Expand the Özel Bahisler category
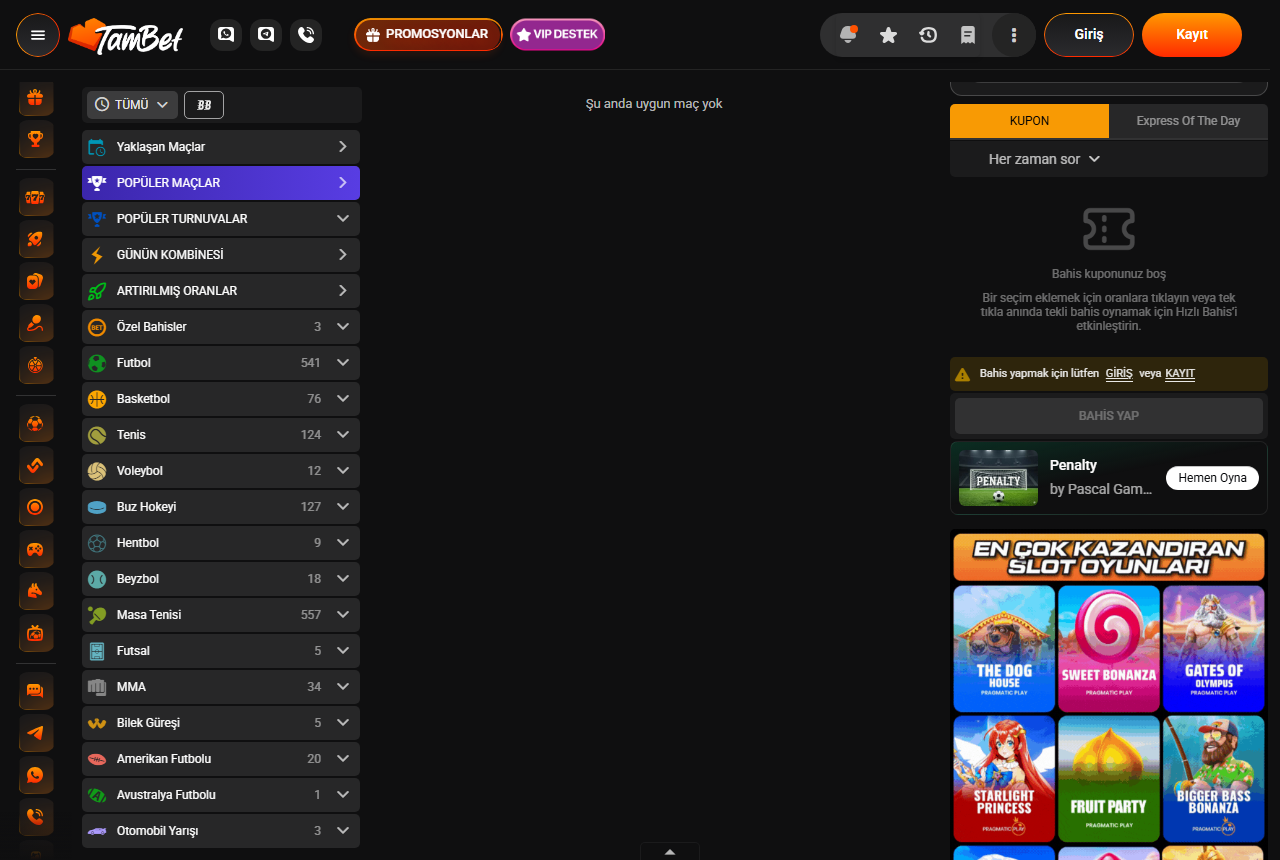This screenshot has width=1280, height=860. 221,327
